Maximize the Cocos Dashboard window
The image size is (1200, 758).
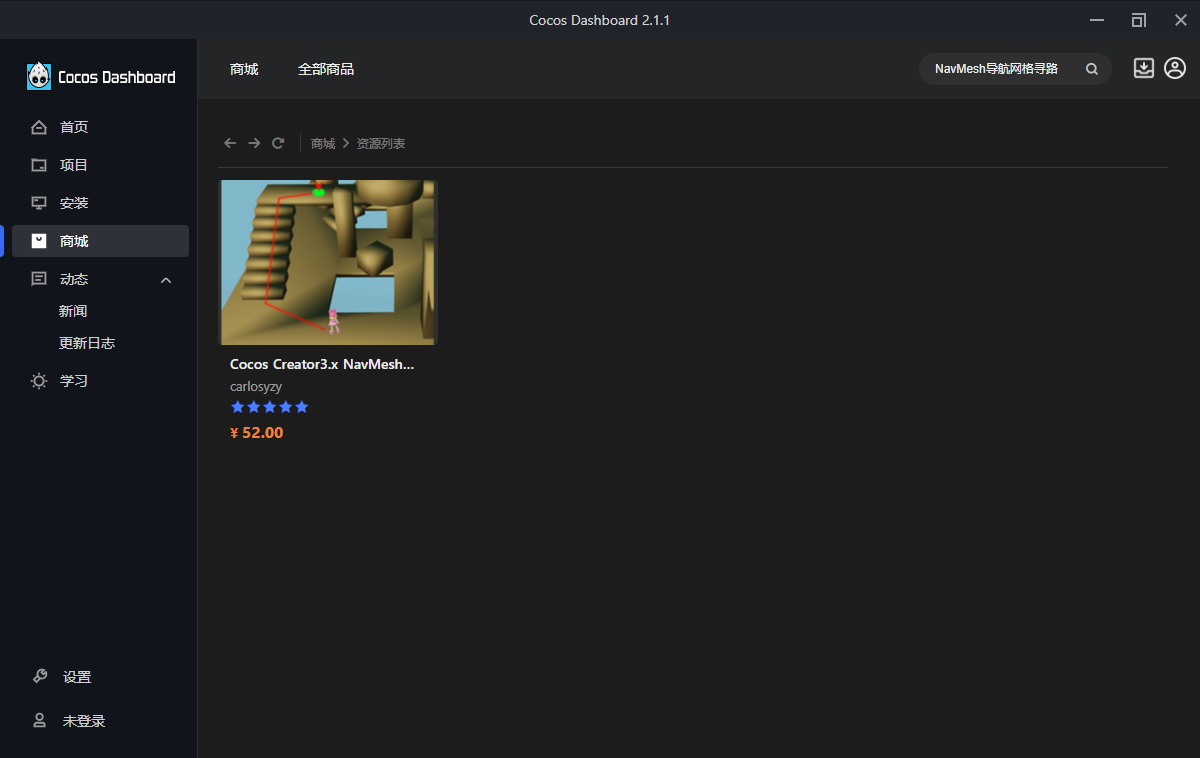[1139, 20]
